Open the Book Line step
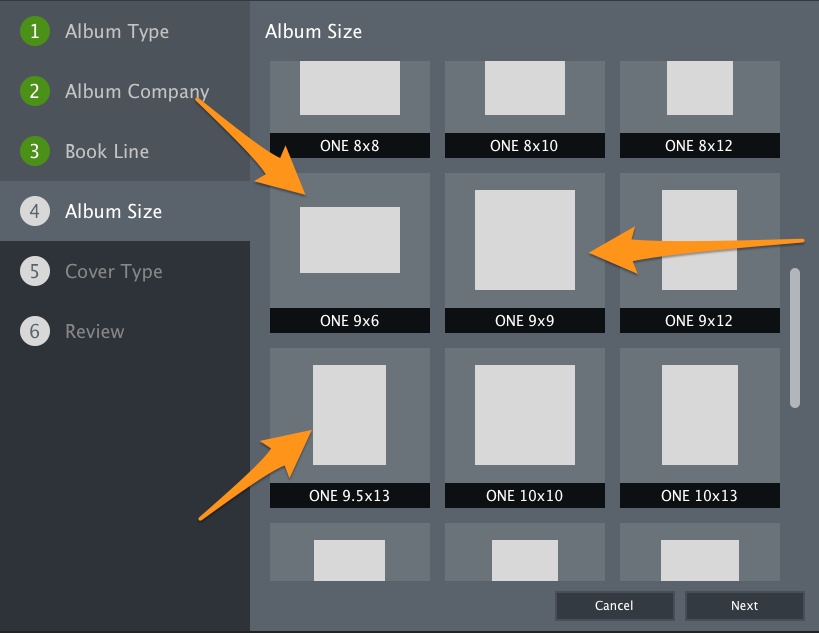The width and height of the screenshot is (819, 633). tap(107, 151)
